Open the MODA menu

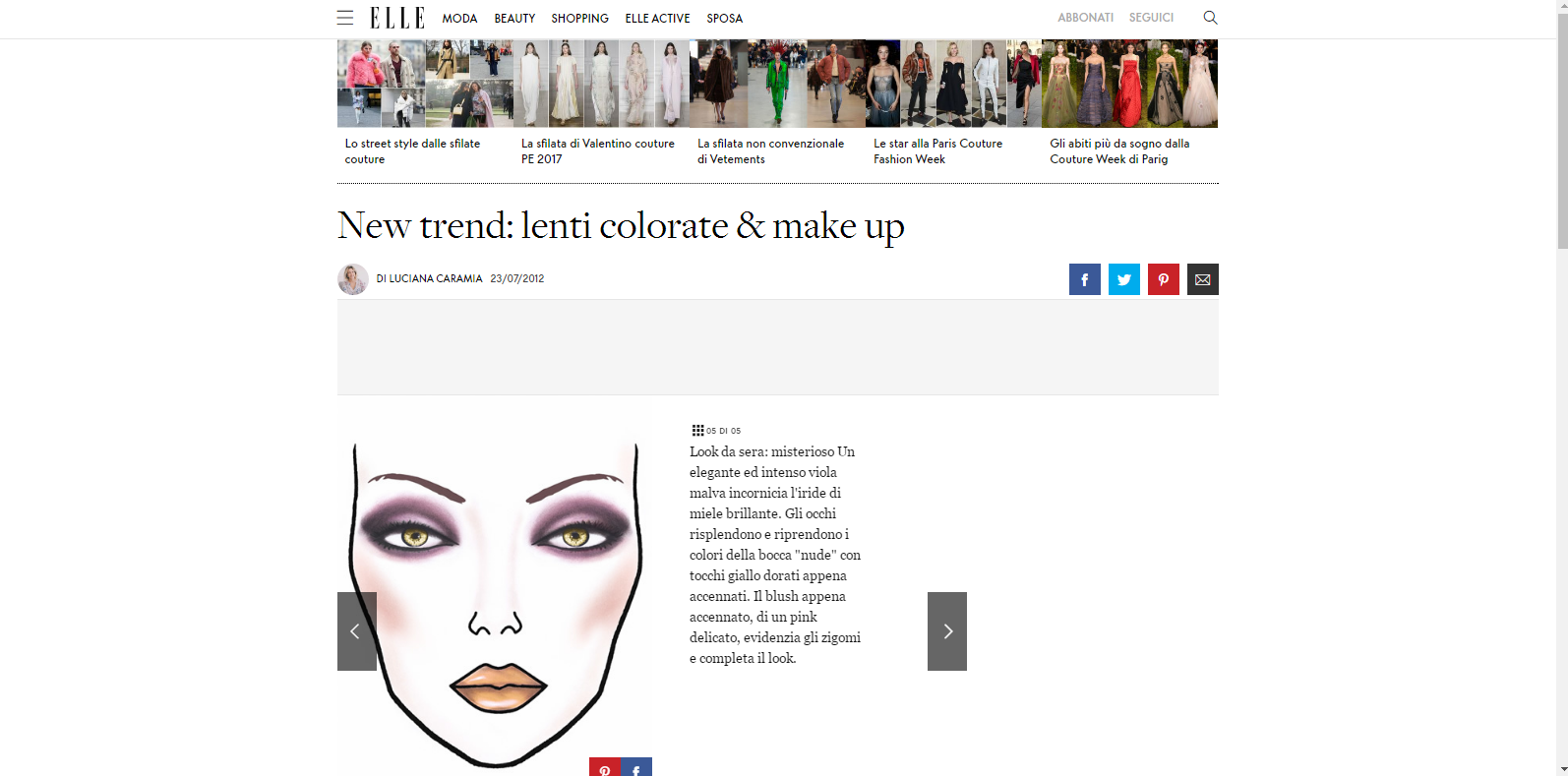459,19
